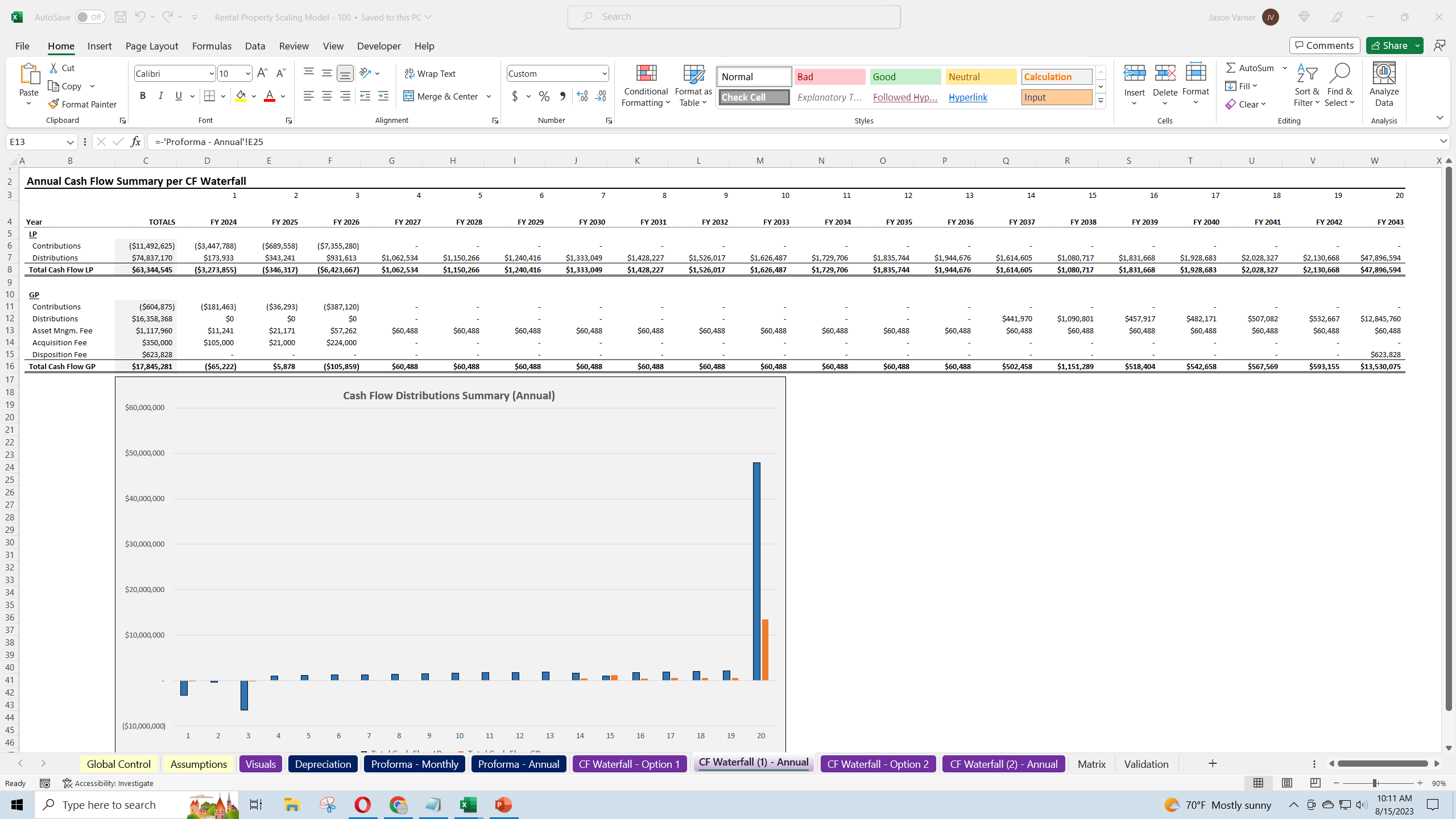Click Decrease Decimal icon
The width and height of the screenshot is (1456, 819).
[x=601, y=96]
